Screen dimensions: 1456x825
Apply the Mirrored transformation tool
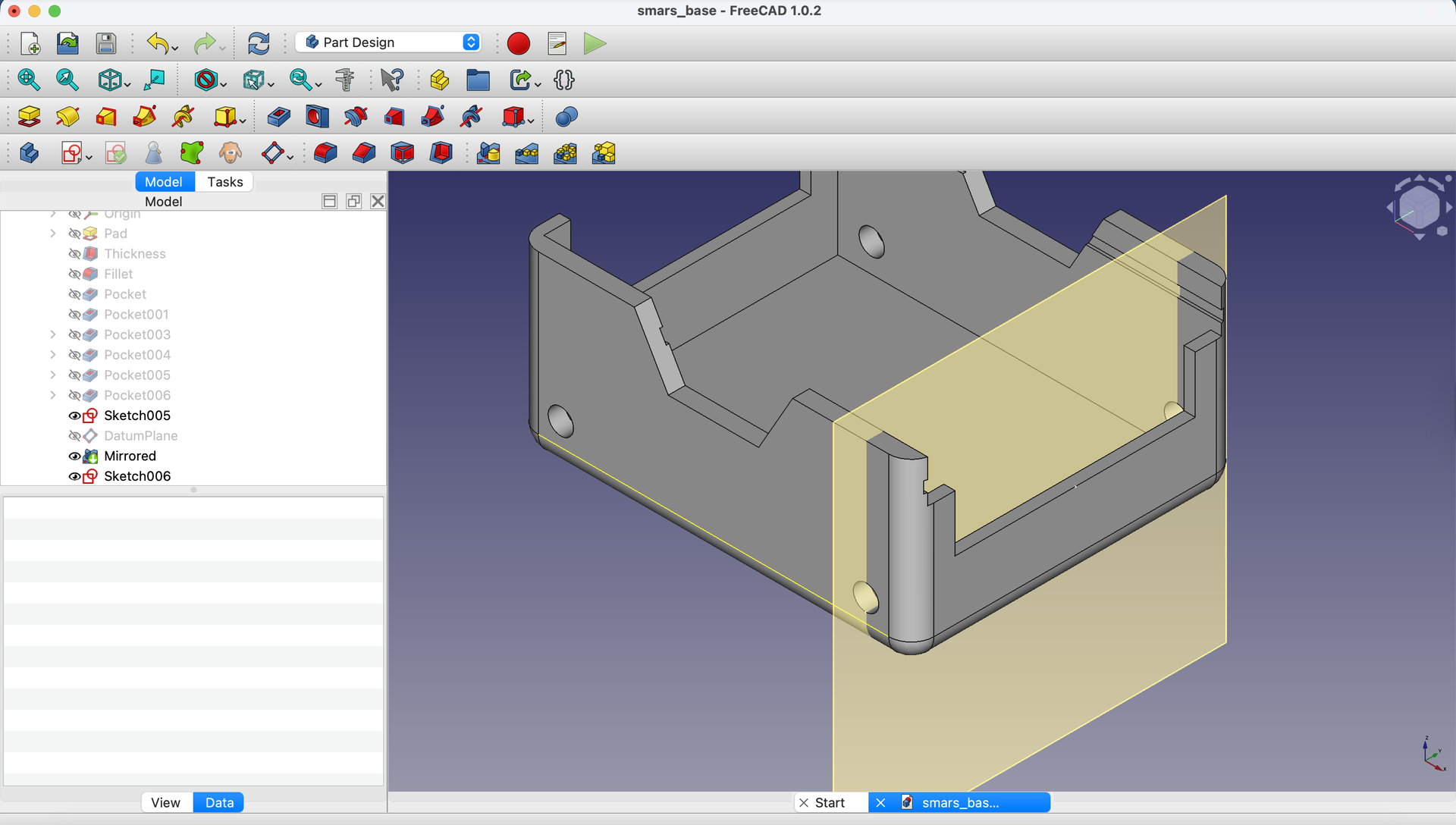488,153
